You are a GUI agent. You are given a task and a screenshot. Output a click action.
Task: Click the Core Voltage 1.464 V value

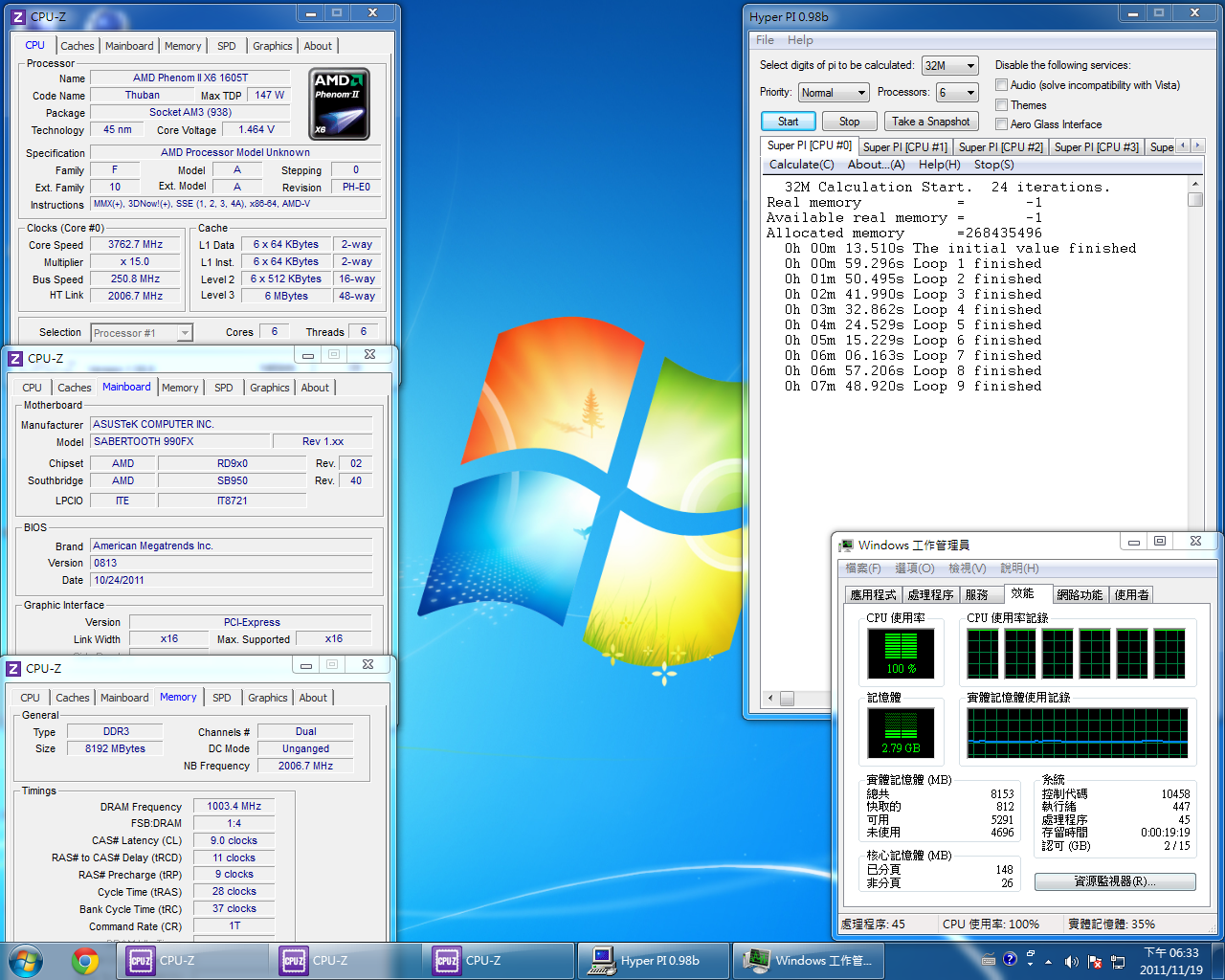256,130
